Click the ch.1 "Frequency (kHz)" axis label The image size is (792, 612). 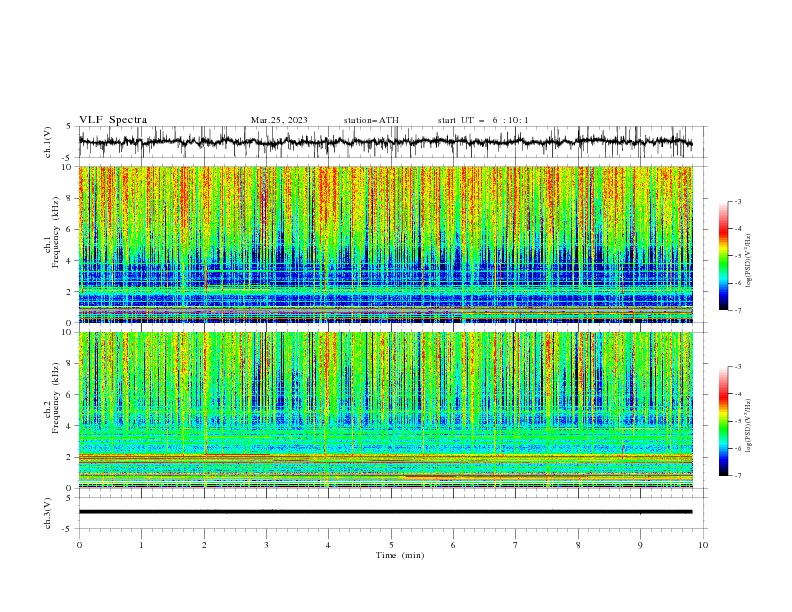click(x=55, y=233)
